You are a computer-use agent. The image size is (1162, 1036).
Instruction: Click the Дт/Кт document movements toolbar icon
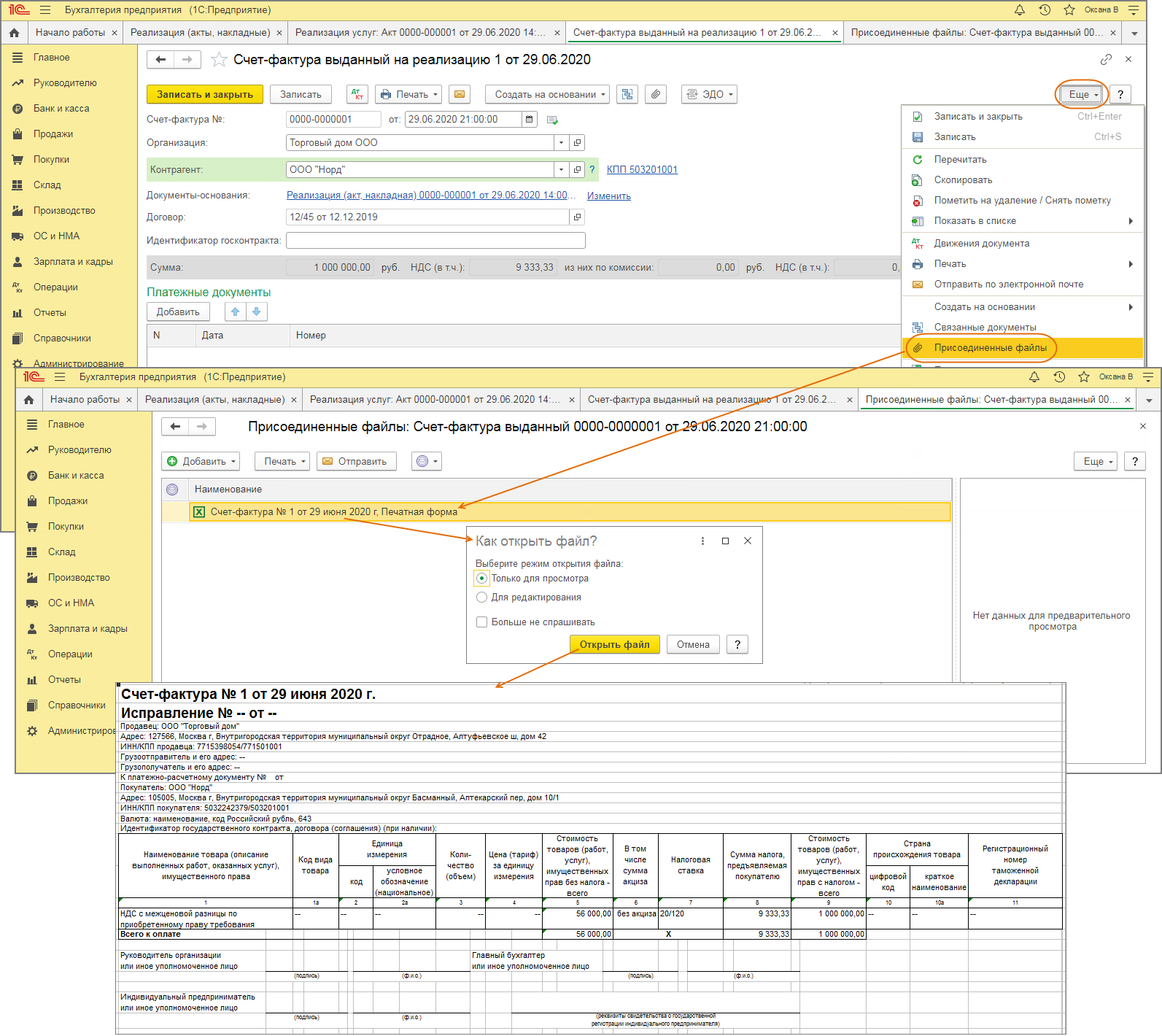pyautogui.click(x=357, y=94)
